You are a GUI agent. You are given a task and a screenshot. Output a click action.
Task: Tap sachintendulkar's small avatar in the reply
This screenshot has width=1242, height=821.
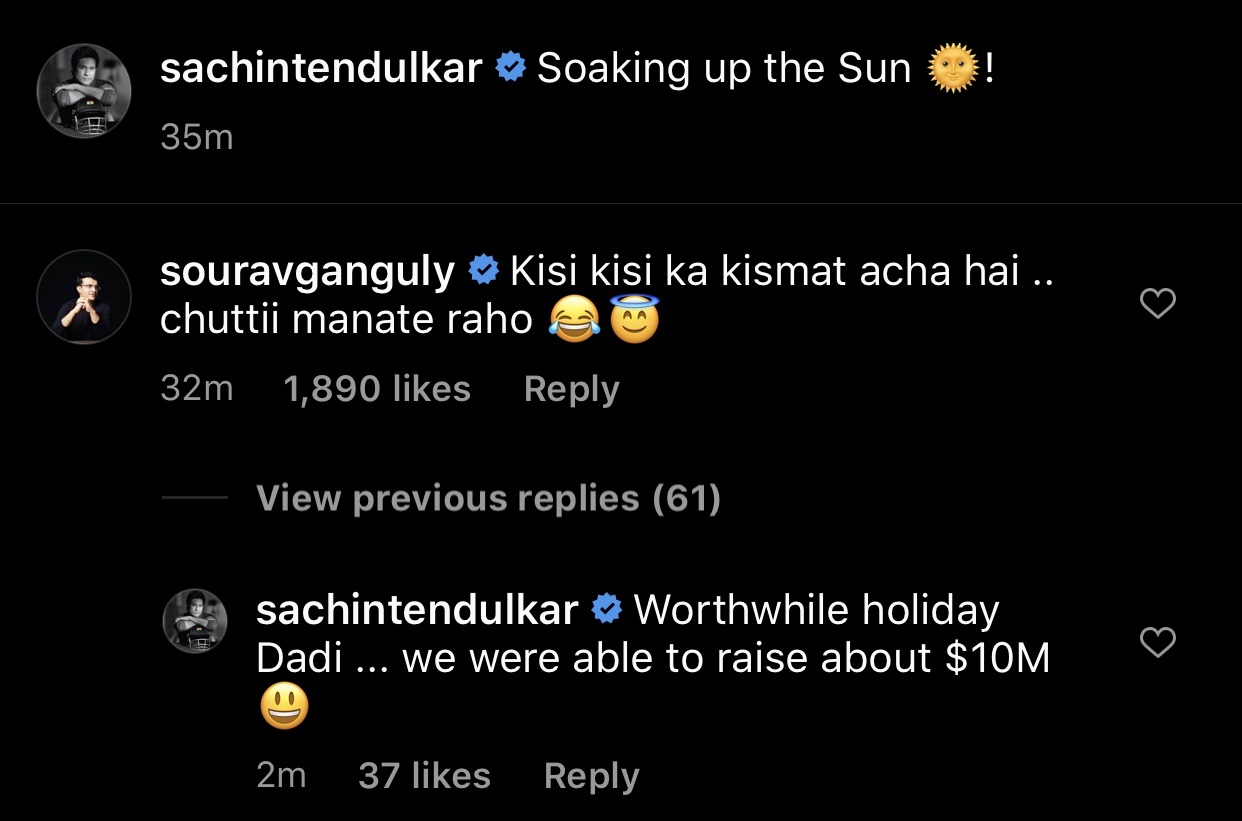tap(195, 621)
